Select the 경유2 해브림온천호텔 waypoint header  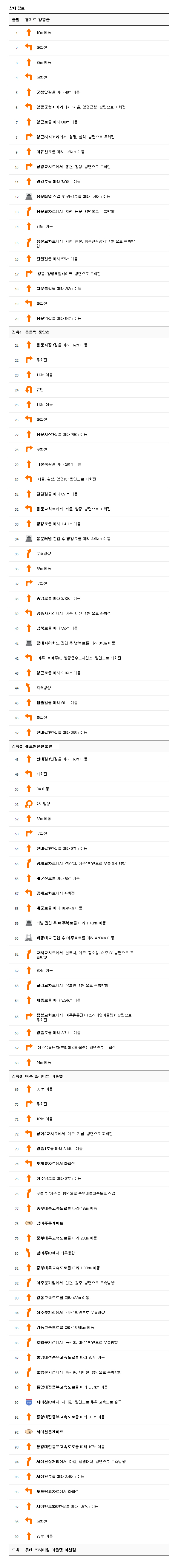[89, 746]
